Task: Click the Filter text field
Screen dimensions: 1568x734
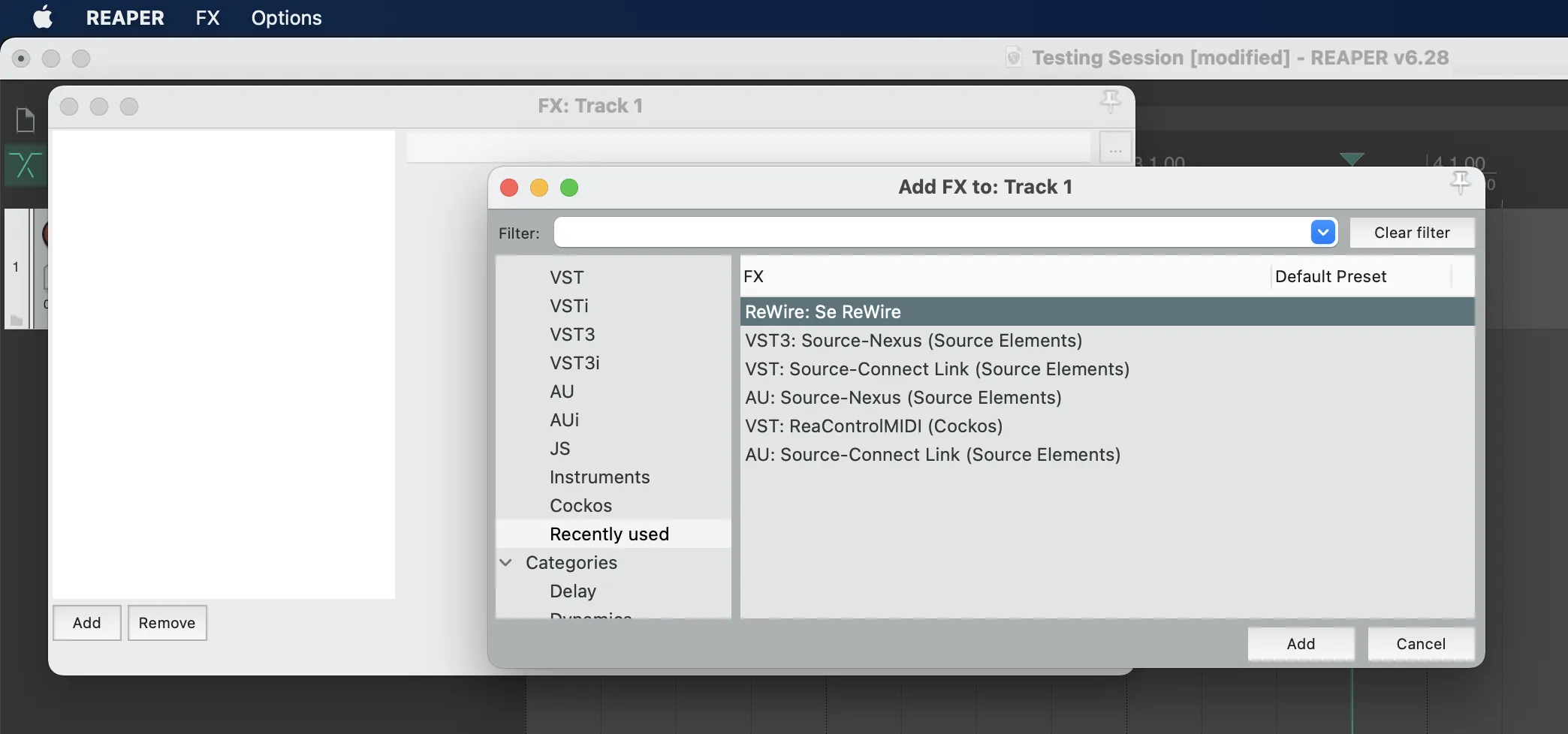Action: (931, 233)
